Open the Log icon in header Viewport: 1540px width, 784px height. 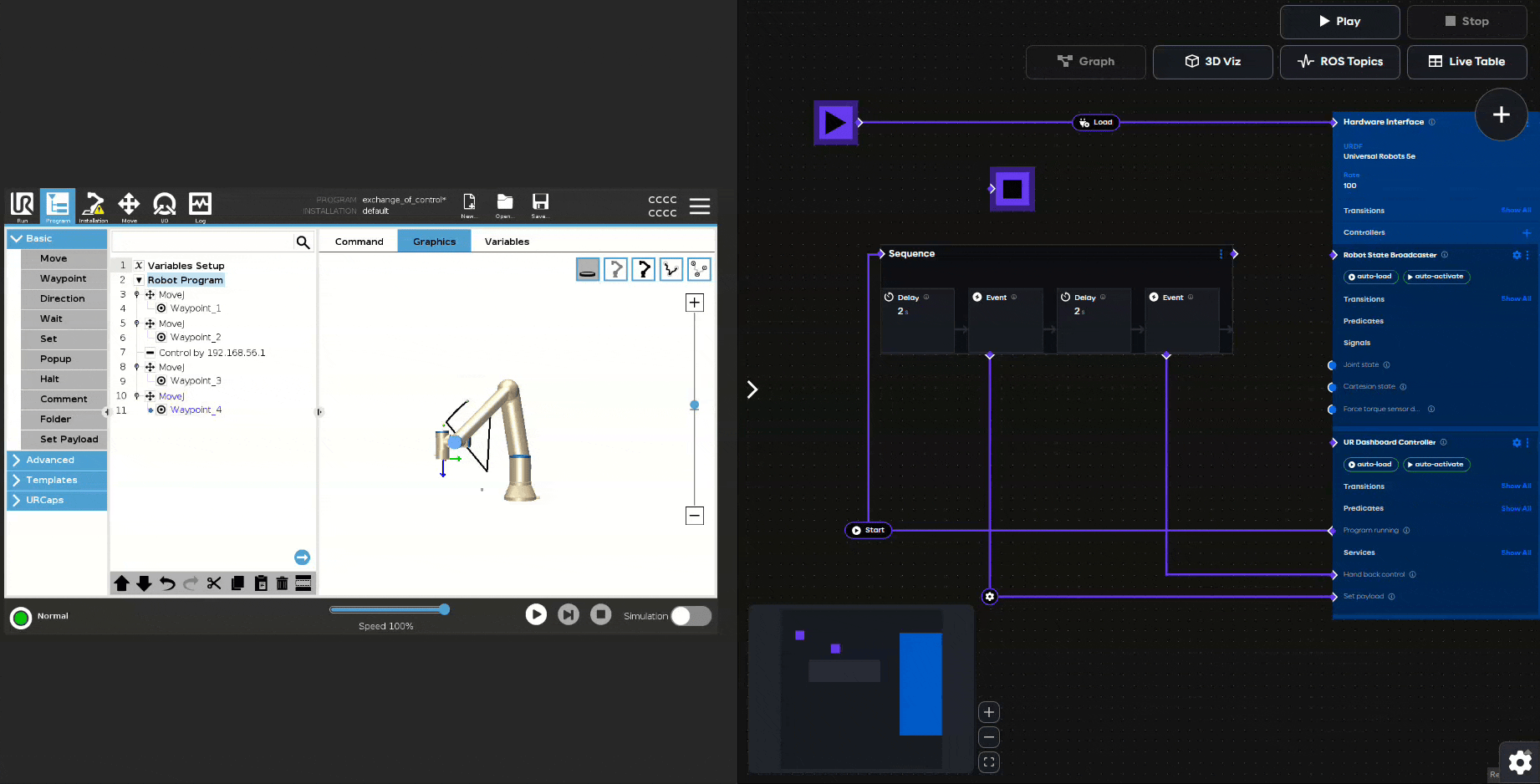[x=200, y=206]
